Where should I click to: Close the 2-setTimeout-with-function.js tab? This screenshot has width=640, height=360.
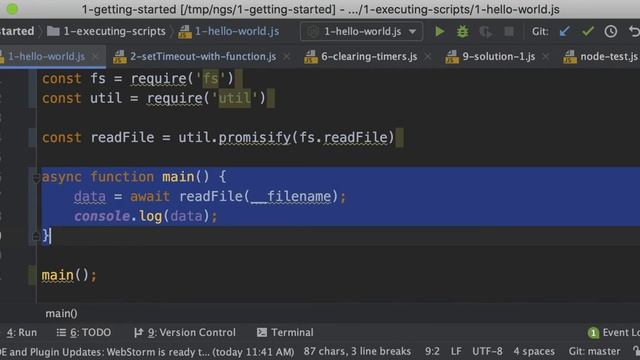pyautogui.click(x=287, y=56)
